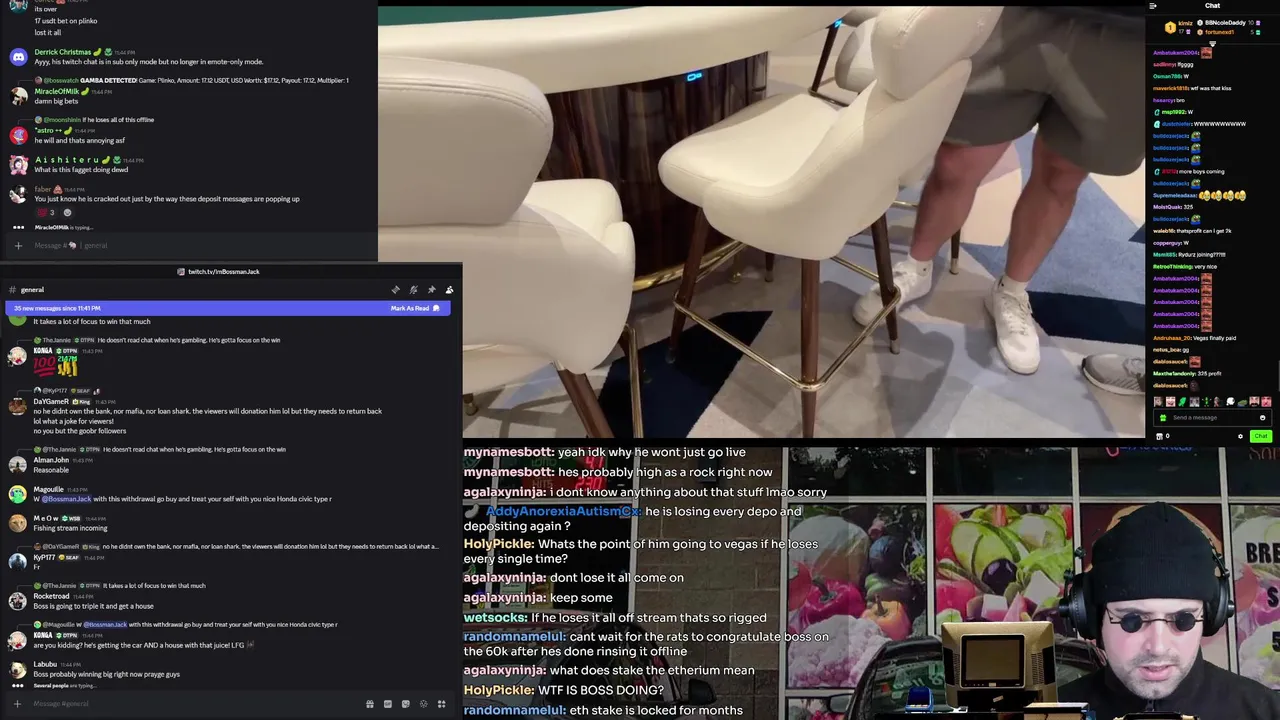The image size is (1280, 720).
Task: Click Supremeleadaaa username in Twitch chat
Action: click(1175, 195)
